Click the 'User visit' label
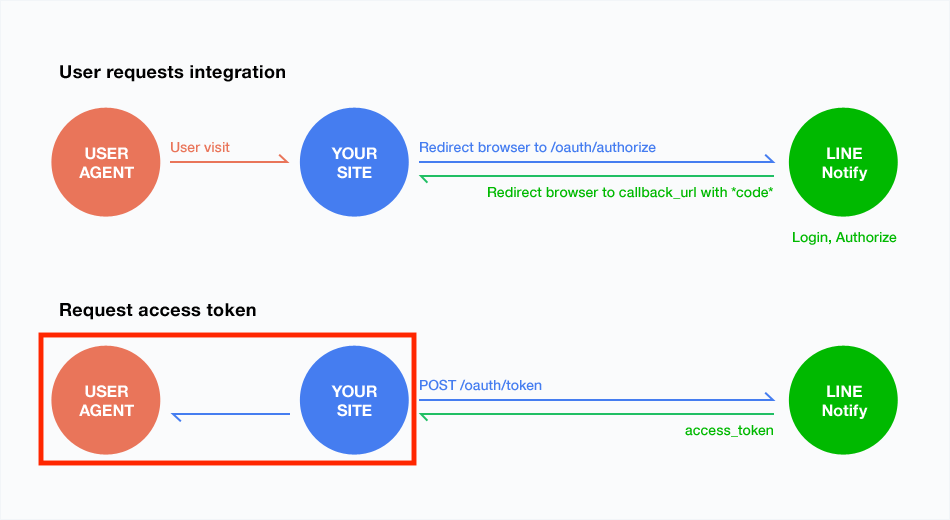This screenshot has height=520, width=950. tap(200, 147)
